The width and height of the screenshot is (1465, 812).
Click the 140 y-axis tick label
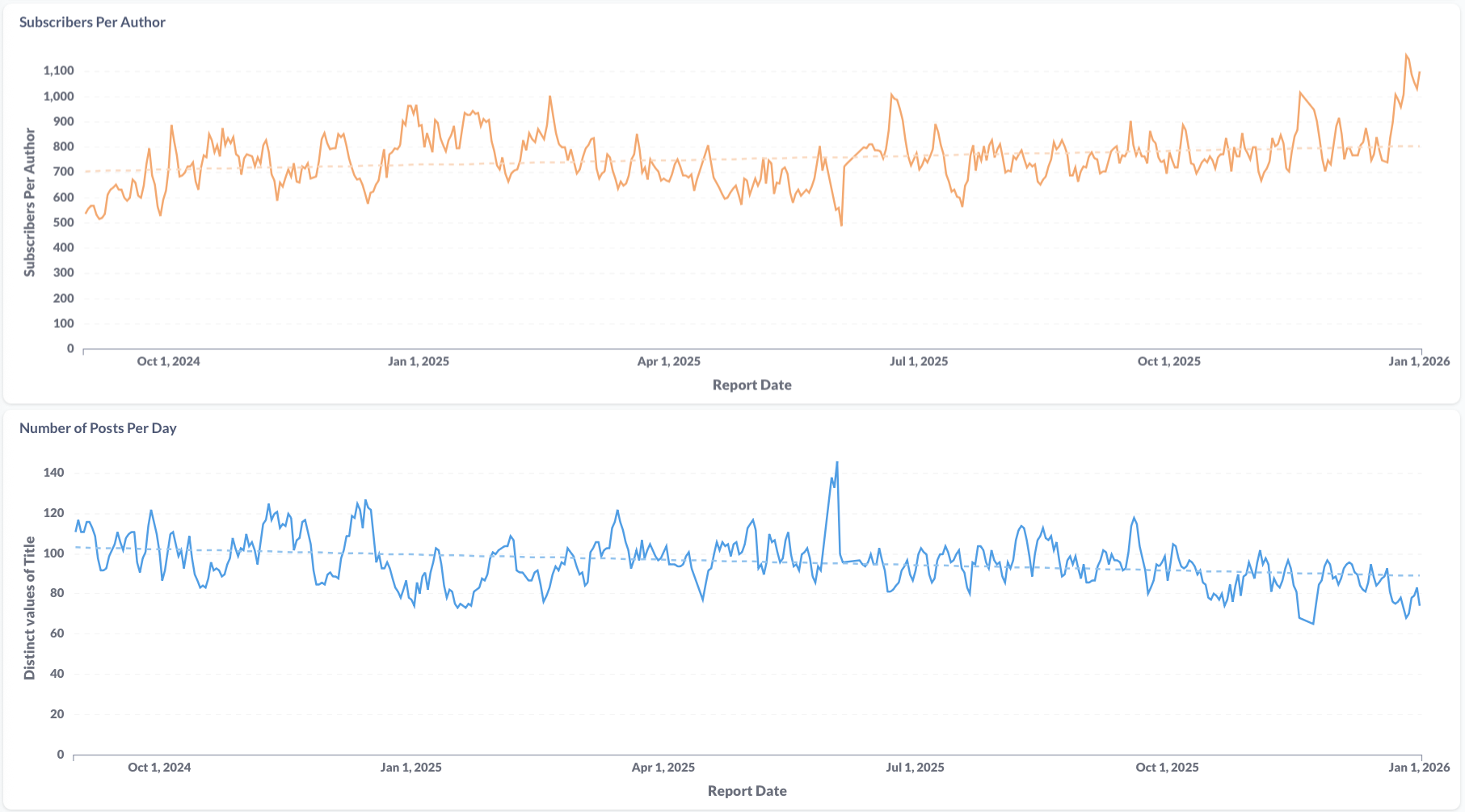point(53,473)
